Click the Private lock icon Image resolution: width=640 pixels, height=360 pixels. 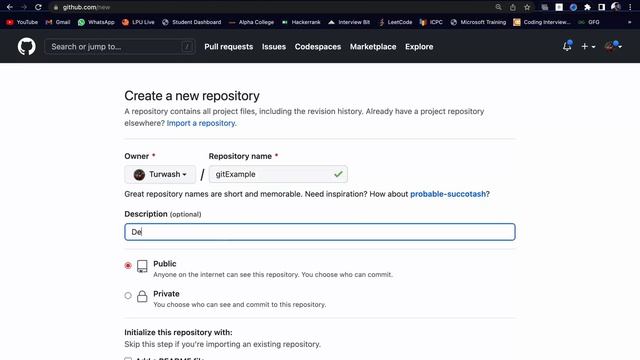click(x=142, y=296)
